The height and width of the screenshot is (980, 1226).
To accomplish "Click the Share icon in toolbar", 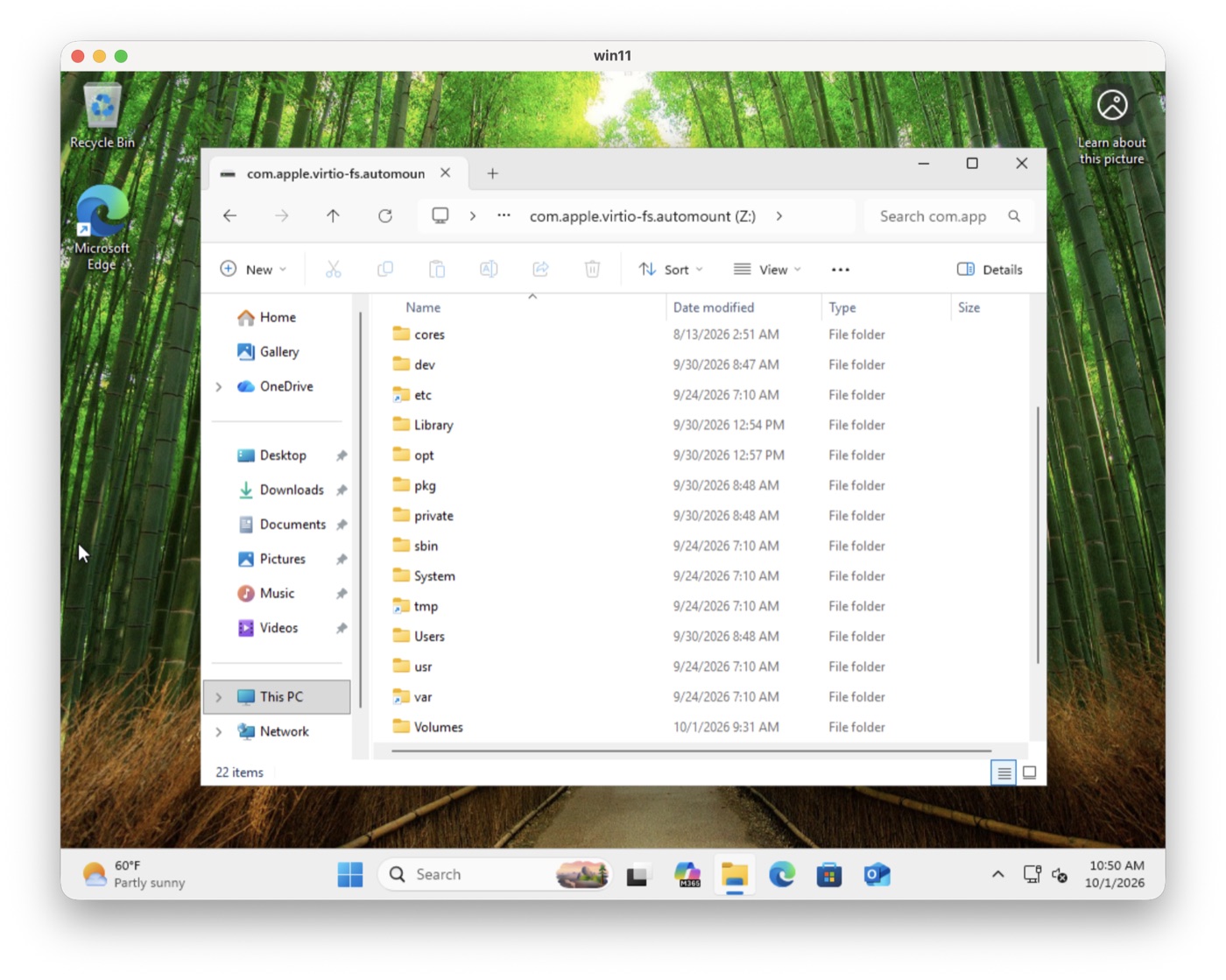I will point(540,270).
